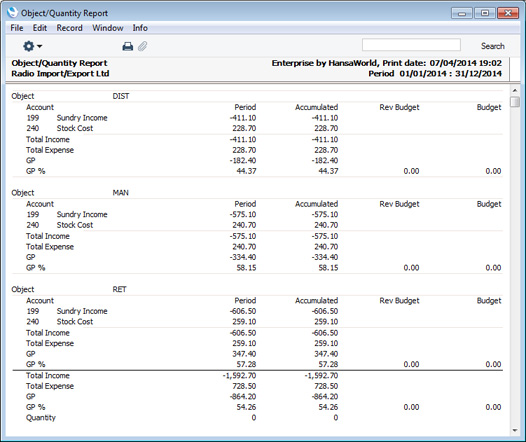Click the Period 01/01/2014 : 31/12/2014 text
The image size is (526, 442).
[435, 73]
